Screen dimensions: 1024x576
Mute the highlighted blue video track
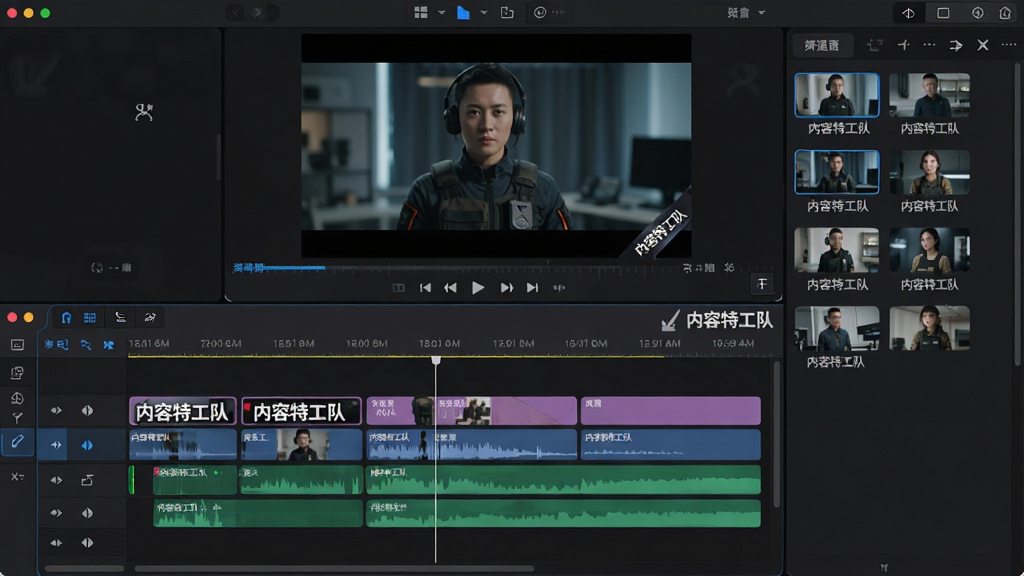point(56,445)
